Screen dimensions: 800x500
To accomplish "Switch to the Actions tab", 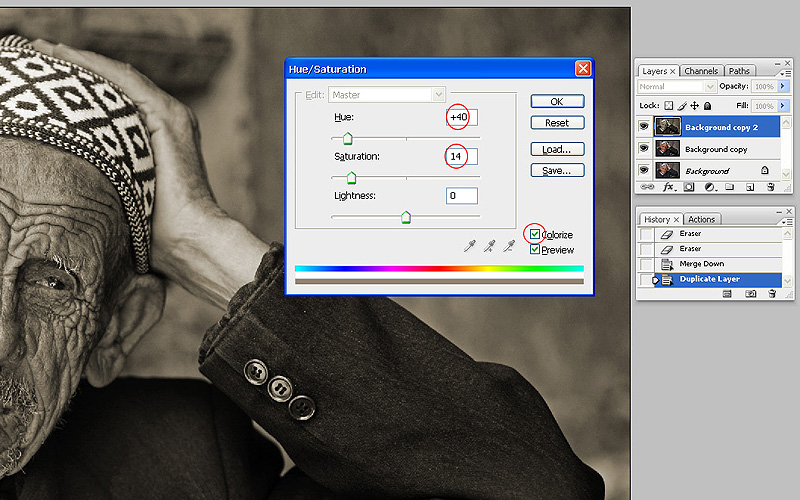I will pos(702,219).
